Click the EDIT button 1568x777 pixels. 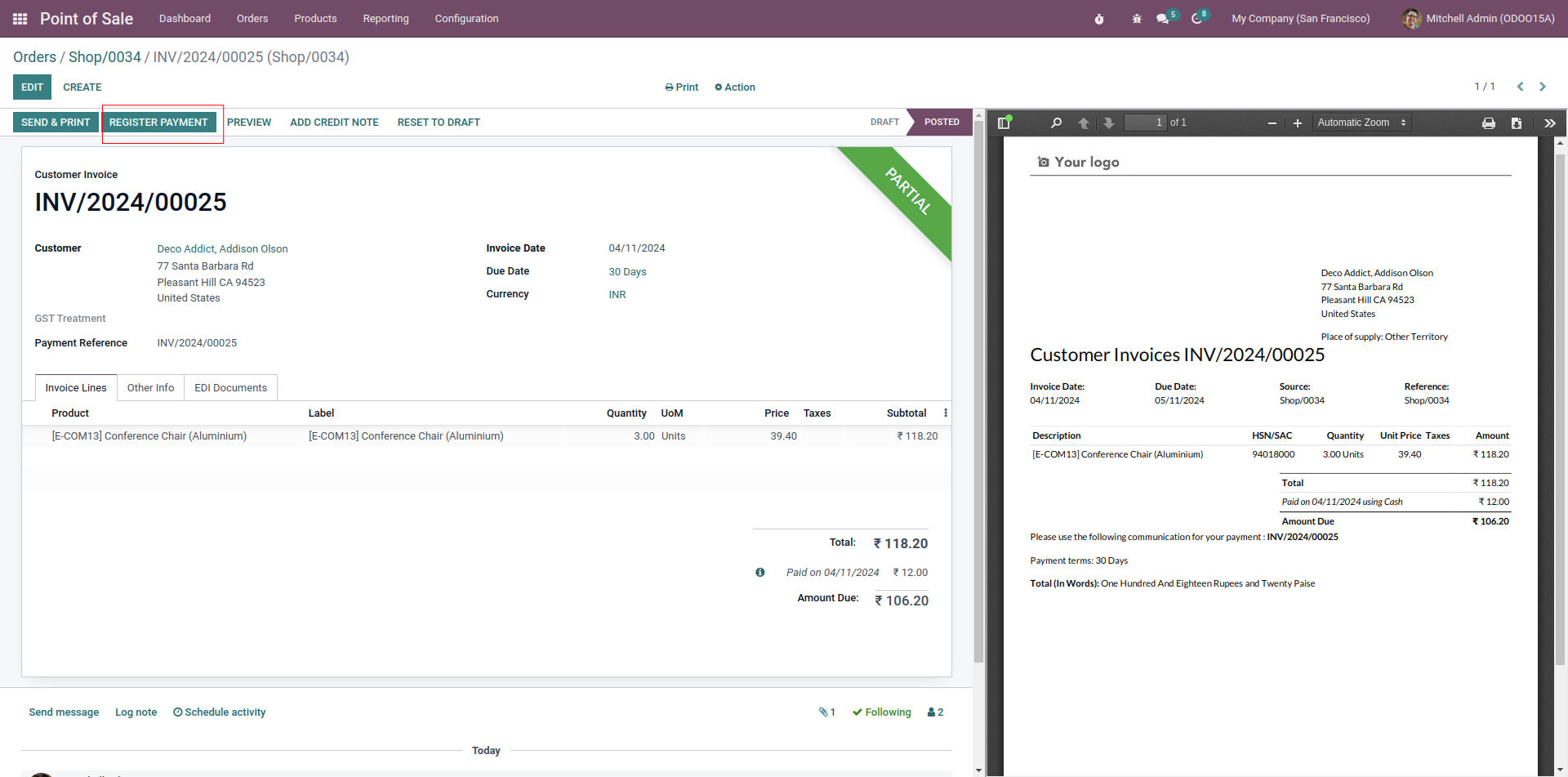pyautogui.click(x=33, y=87)
